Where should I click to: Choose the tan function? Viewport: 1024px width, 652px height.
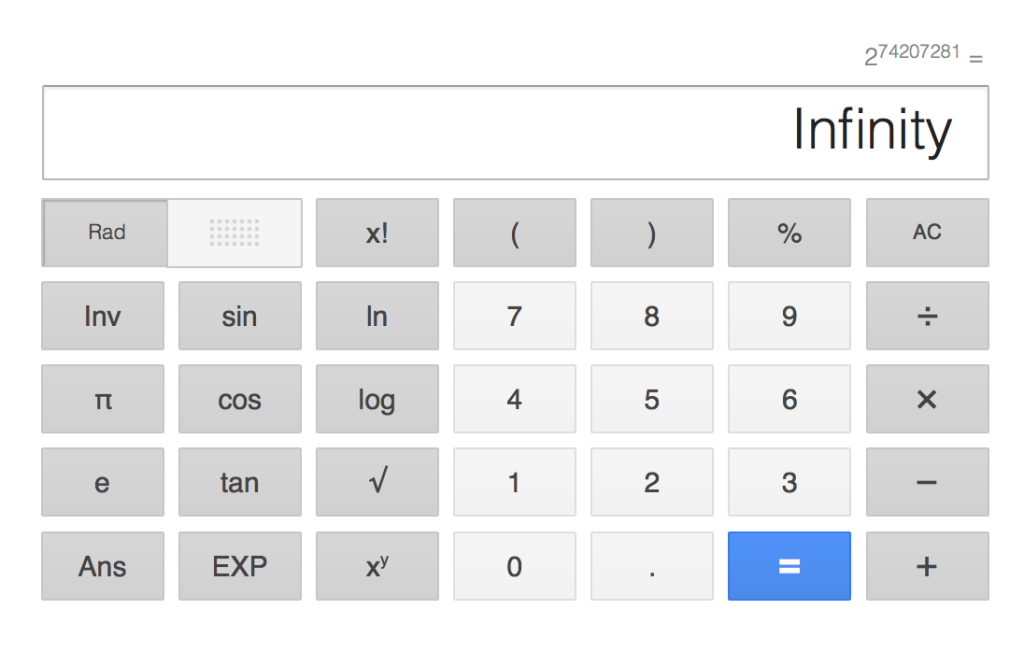(240, 482)
